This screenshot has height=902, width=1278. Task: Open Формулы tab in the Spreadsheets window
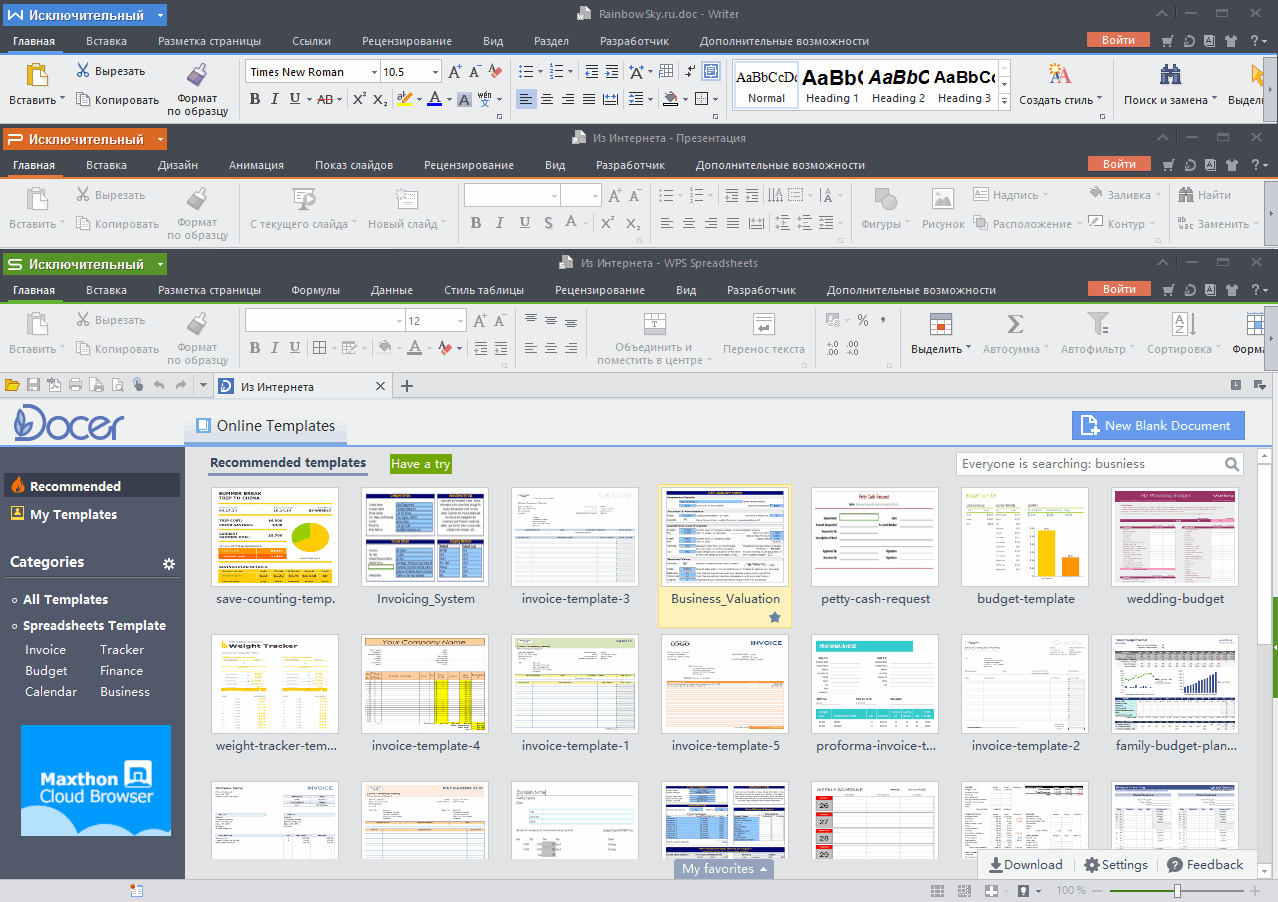point(315,290)
